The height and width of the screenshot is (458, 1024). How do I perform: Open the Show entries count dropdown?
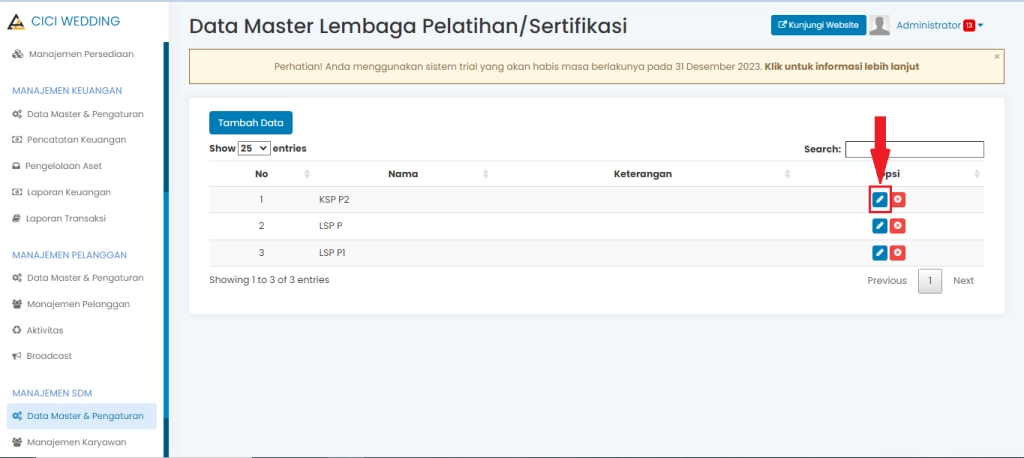(254, 148)
